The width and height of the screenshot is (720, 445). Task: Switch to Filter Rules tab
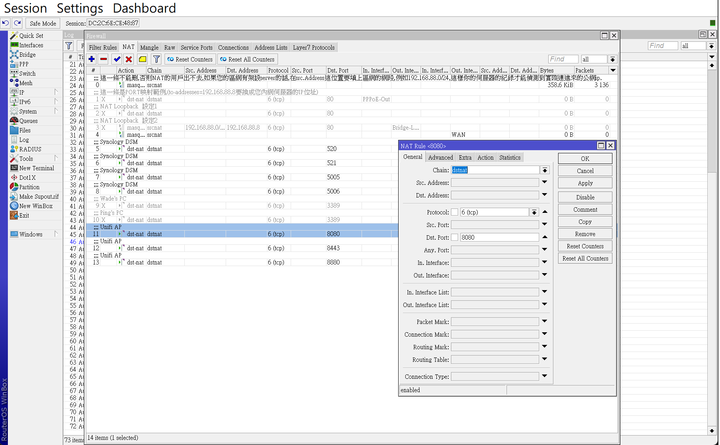tap(103, 47)
